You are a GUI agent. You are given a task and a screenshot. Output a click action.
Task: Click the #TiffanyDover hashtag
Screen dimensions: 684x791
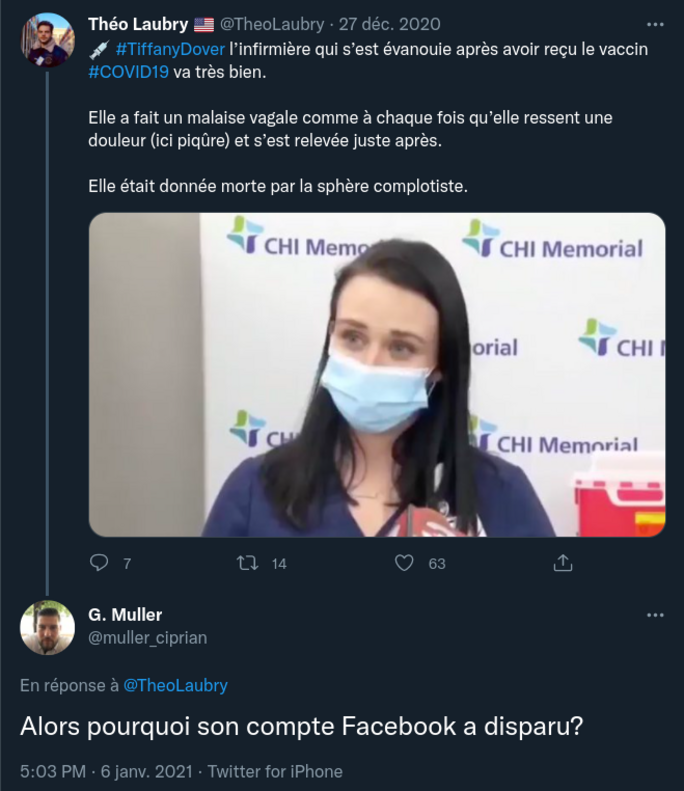tap(170, 50)
